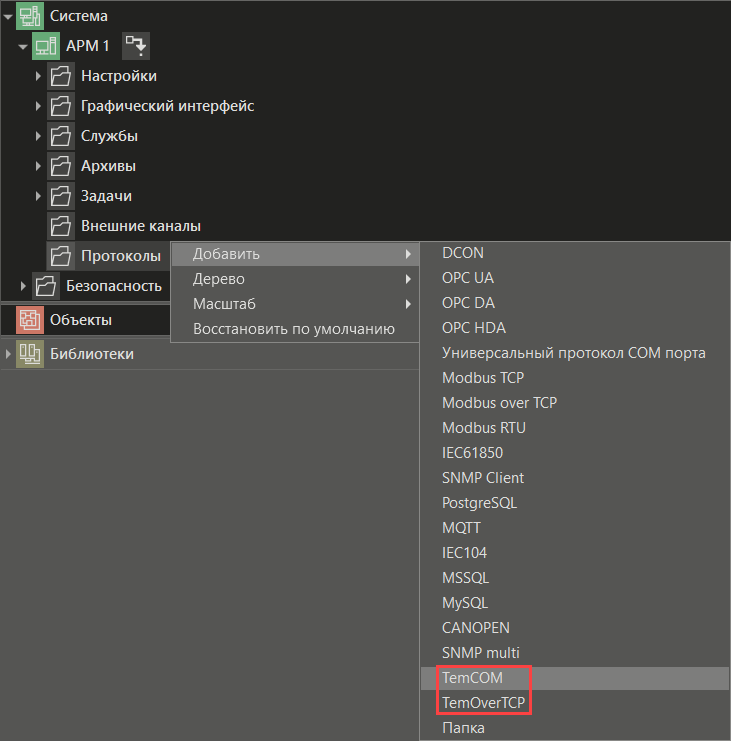
Task: Add the TemCOM protocol
Action: (x=472, y=678)
